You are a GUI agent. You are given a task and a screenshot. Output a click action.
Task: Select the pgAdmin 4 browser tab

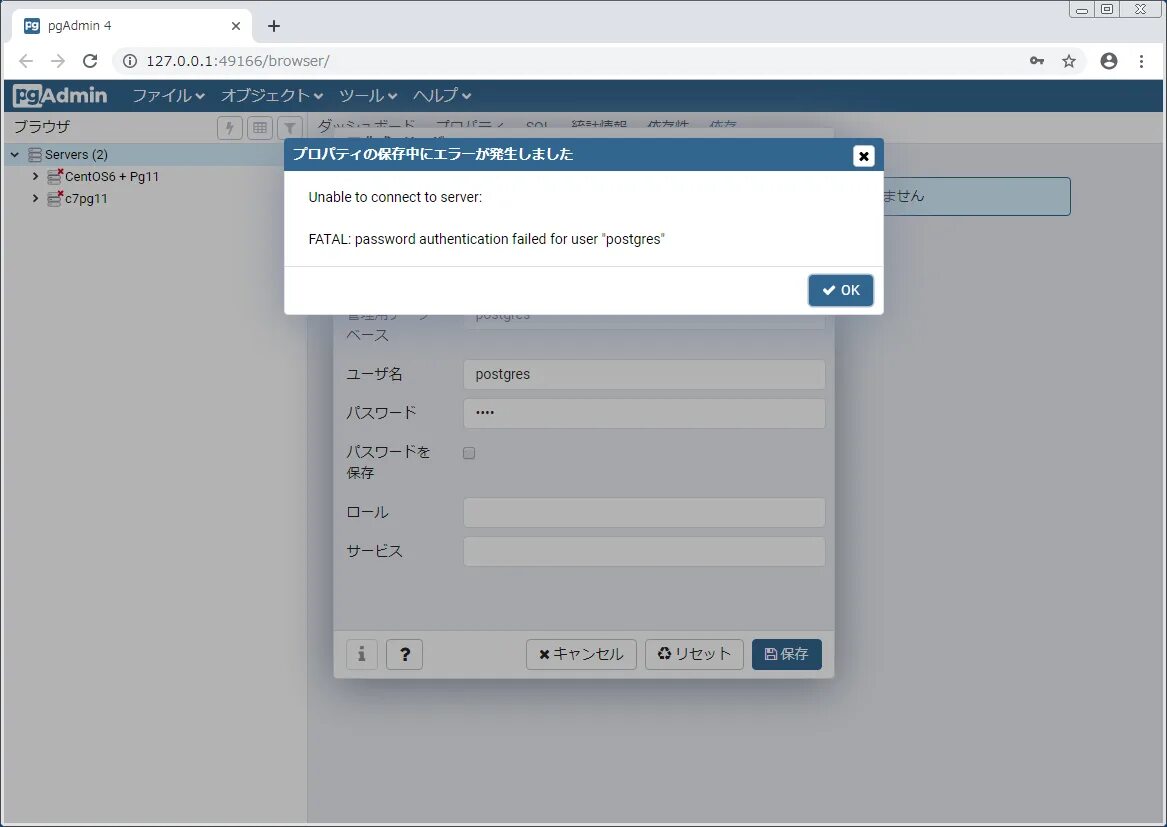(x=132, y=26)
